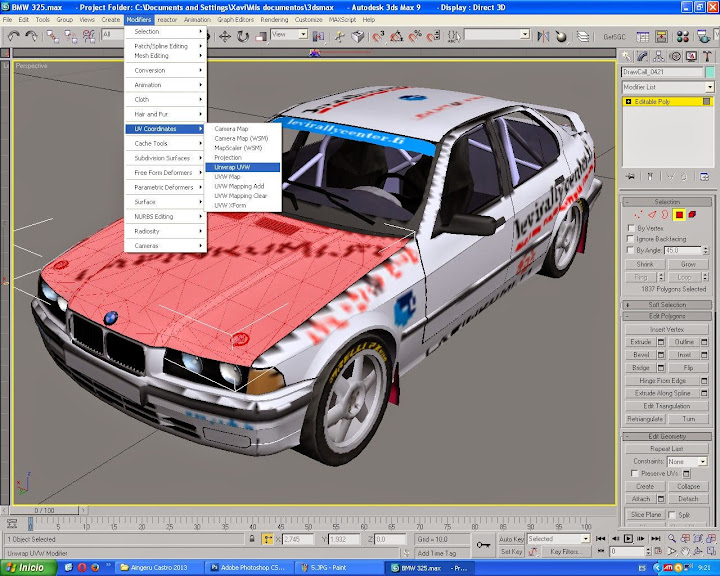Enable Ignore Backfacing checkbox

[x=630, y=239]
